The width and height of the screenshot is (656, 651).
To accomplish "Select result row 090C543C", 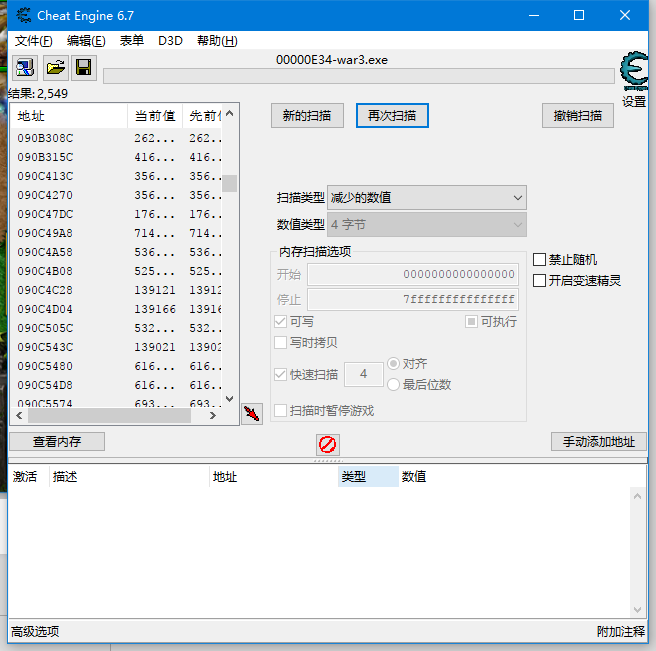I will pyautogui.click(x=116, y=347).
